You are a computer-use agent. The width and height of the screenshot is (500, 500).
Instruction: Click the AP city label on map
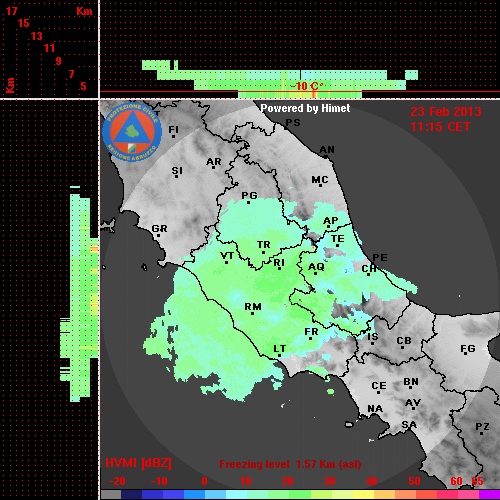pyautogui.click(x=331, y=221)
